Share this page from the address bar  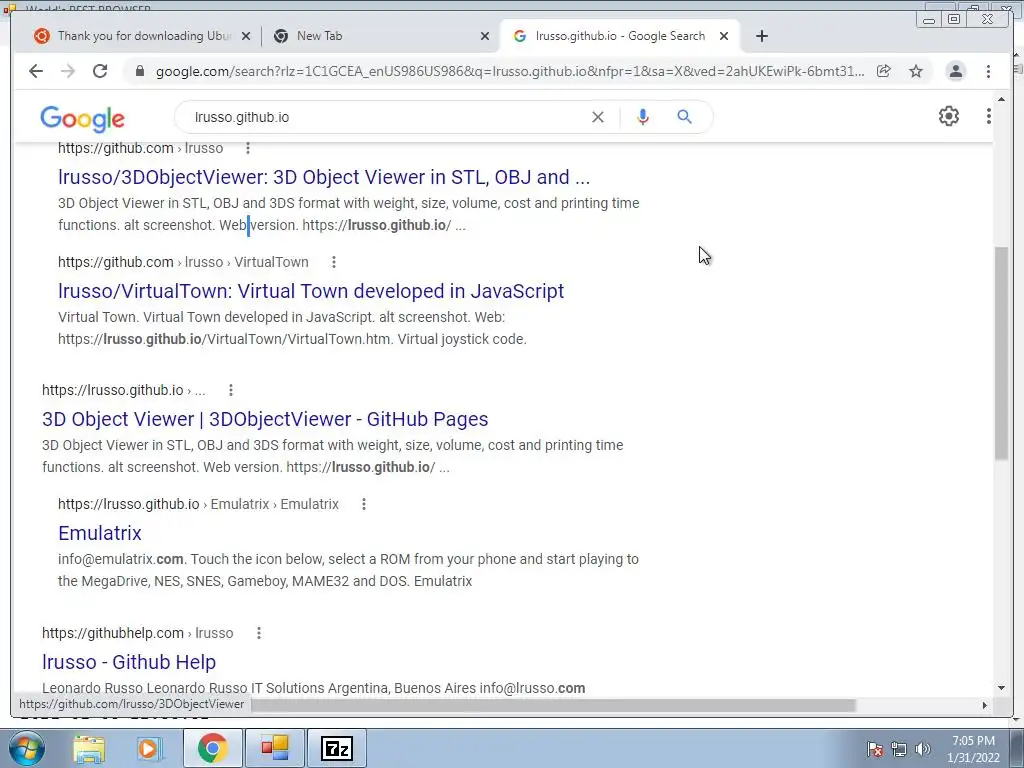click(884, 71)
